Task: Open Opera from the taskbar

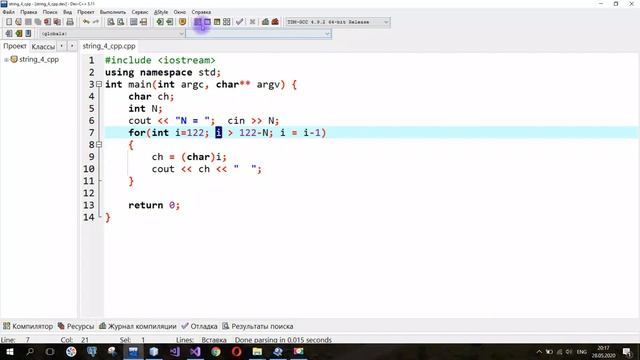Action: tap(237, 351)
